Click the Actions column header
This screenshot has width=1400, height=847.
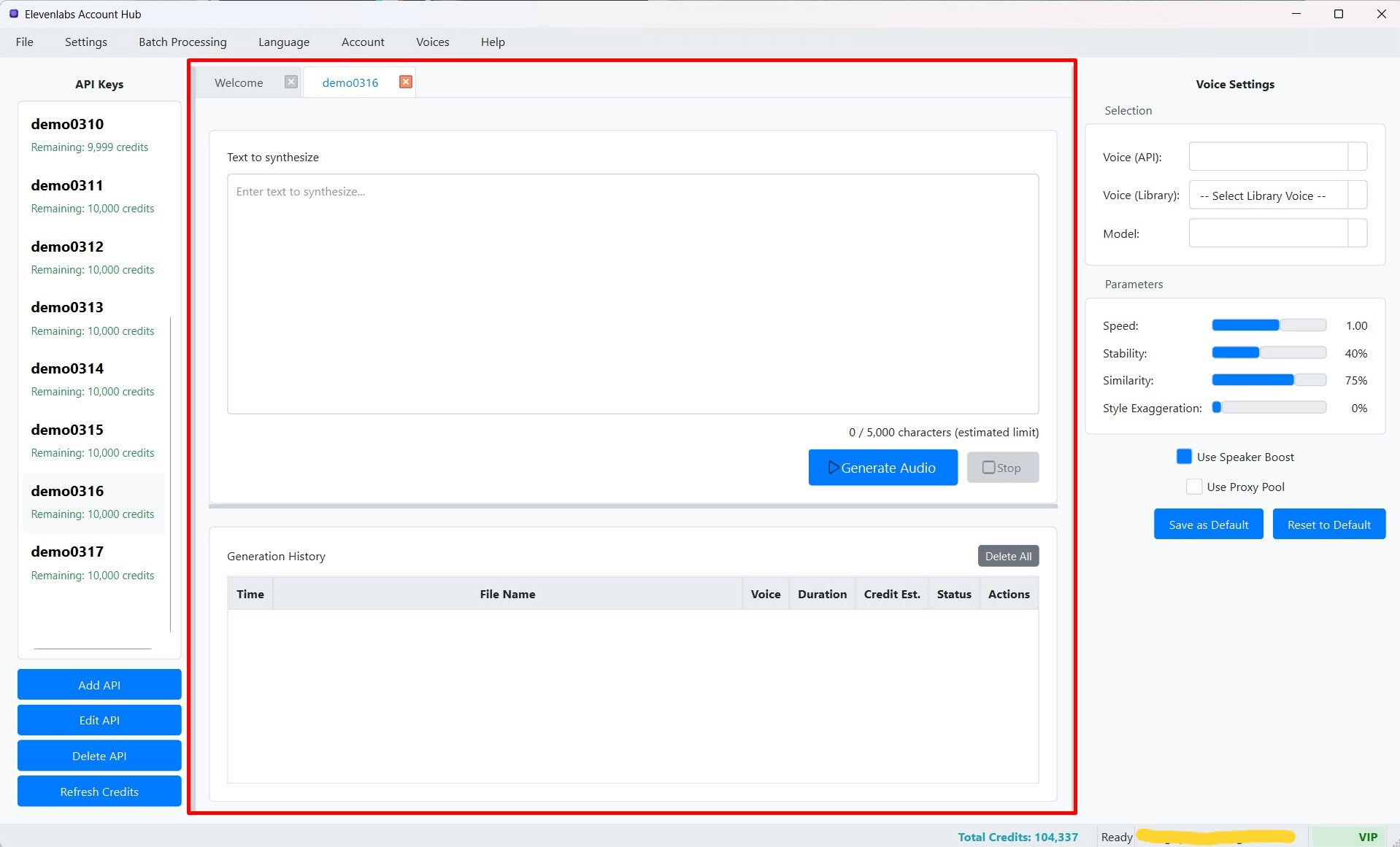tap(1009, 594)
